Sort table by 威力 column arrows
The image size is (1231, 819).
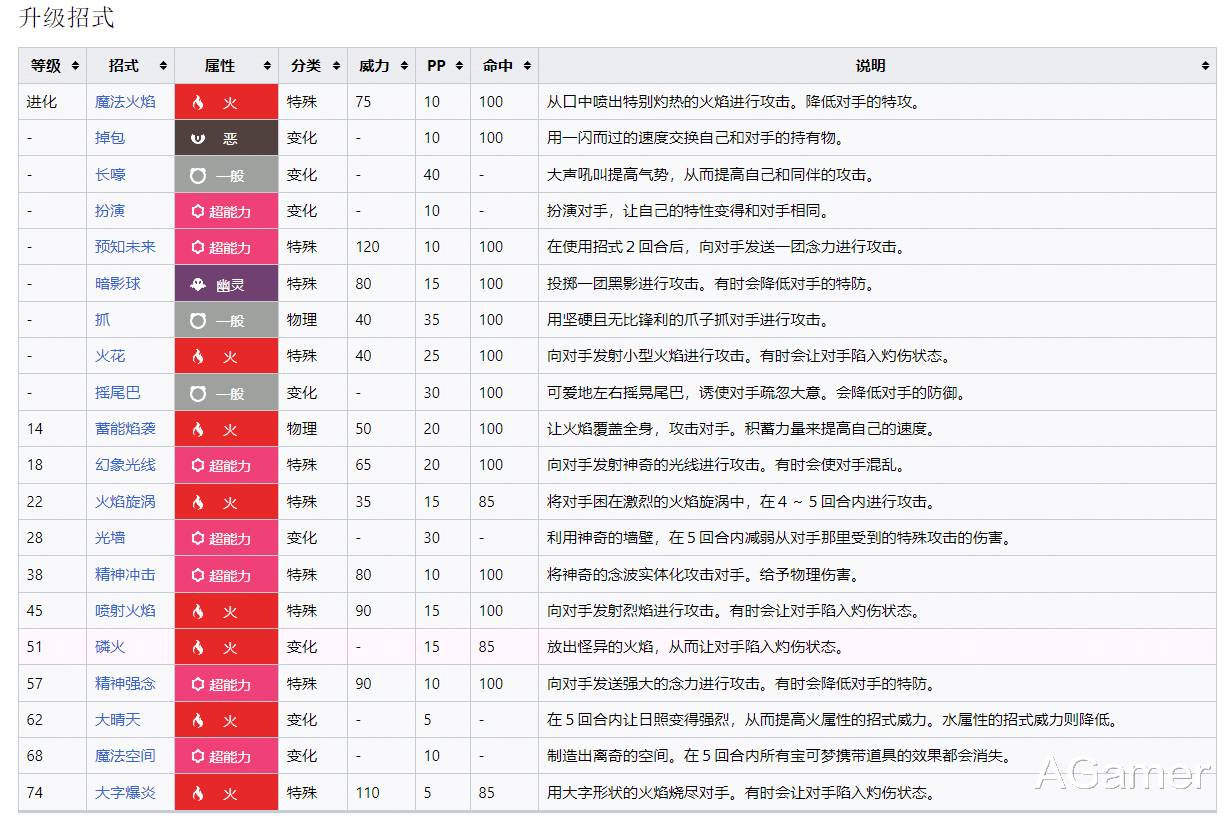405,66
